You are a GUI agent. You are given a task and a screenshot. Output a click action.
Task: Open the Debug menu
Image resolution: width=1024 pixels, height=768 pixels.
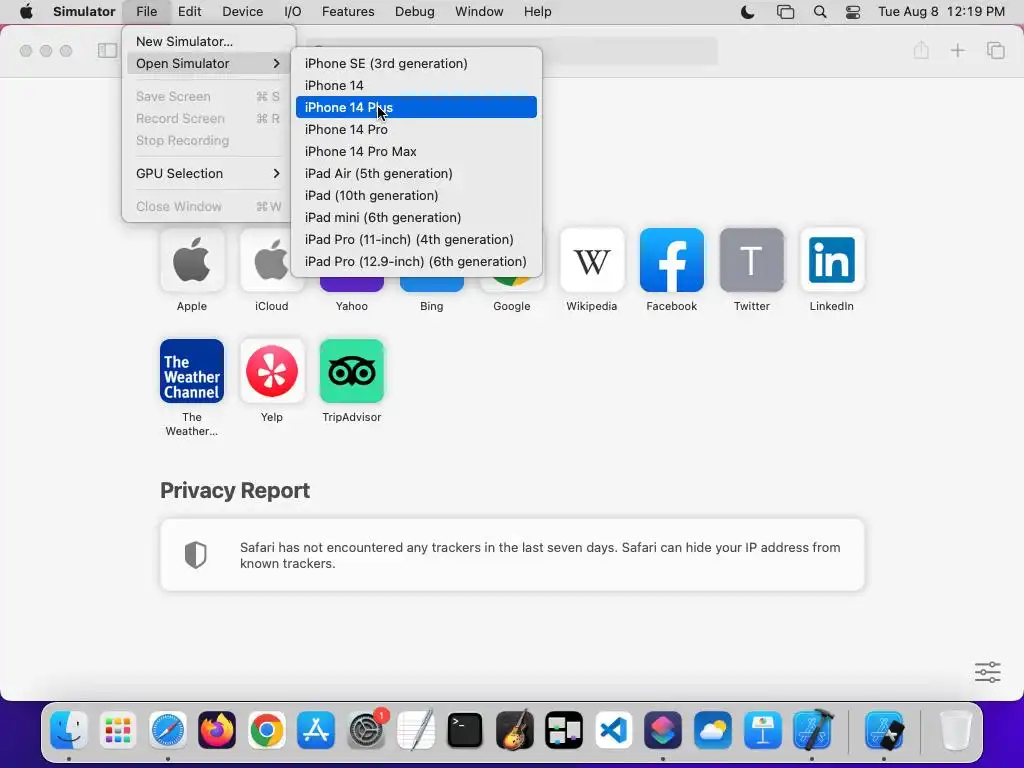point(415,12)
